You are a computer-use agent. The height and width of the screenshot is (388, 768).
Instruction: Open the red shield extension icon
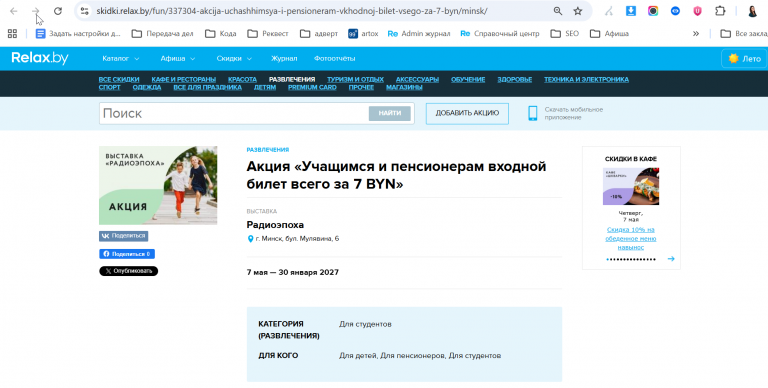697,11
